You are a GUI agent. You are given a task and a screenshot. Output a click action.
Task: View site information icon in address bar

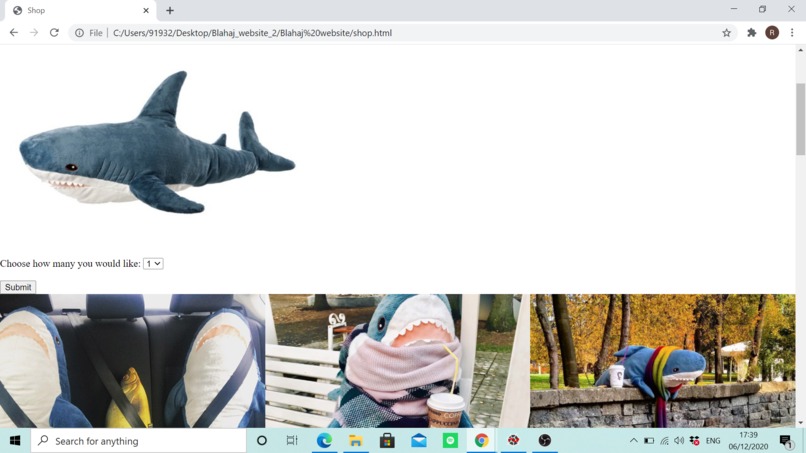tap(79, 33)
